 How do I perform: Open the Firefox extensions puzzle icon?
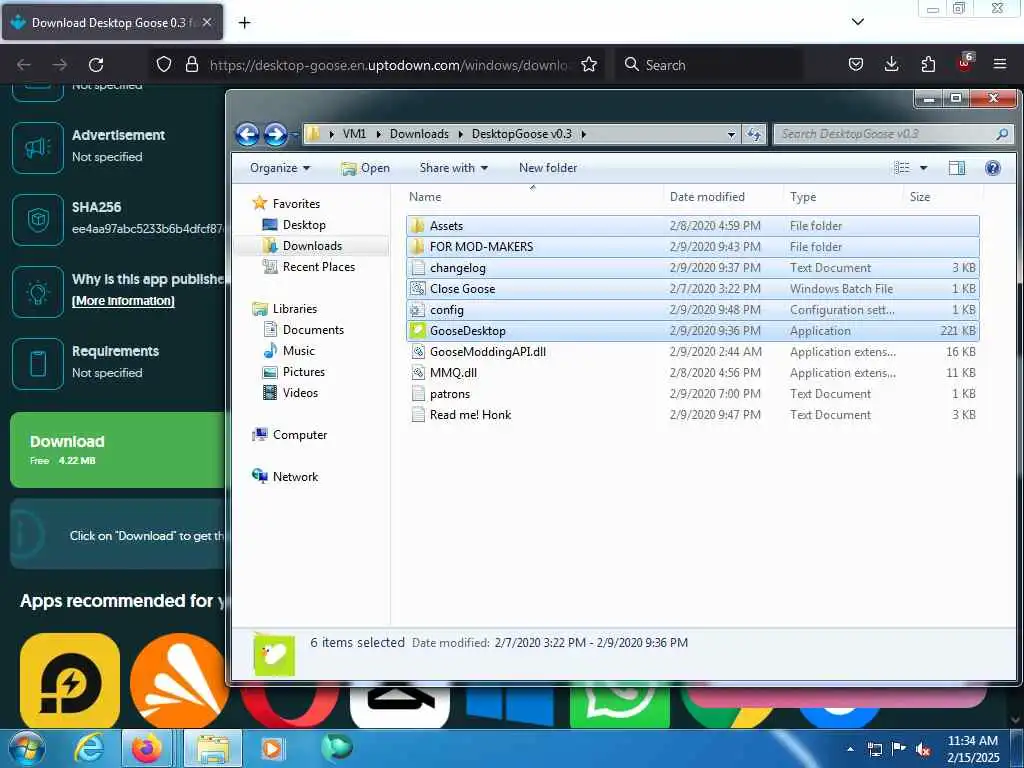tap(928, 64)
